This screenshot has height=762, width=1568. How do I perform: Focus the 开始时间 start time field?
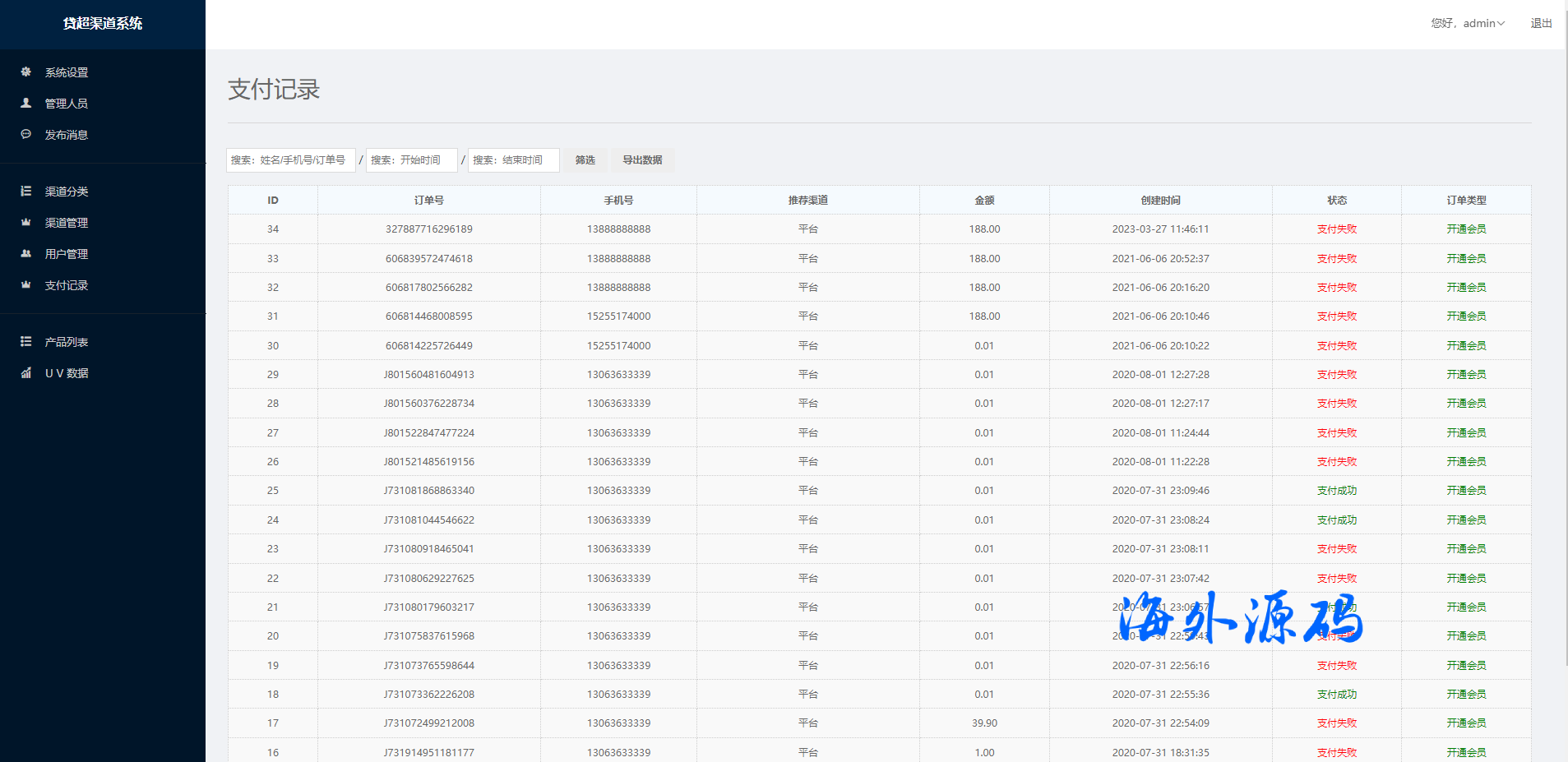point(411,160)
